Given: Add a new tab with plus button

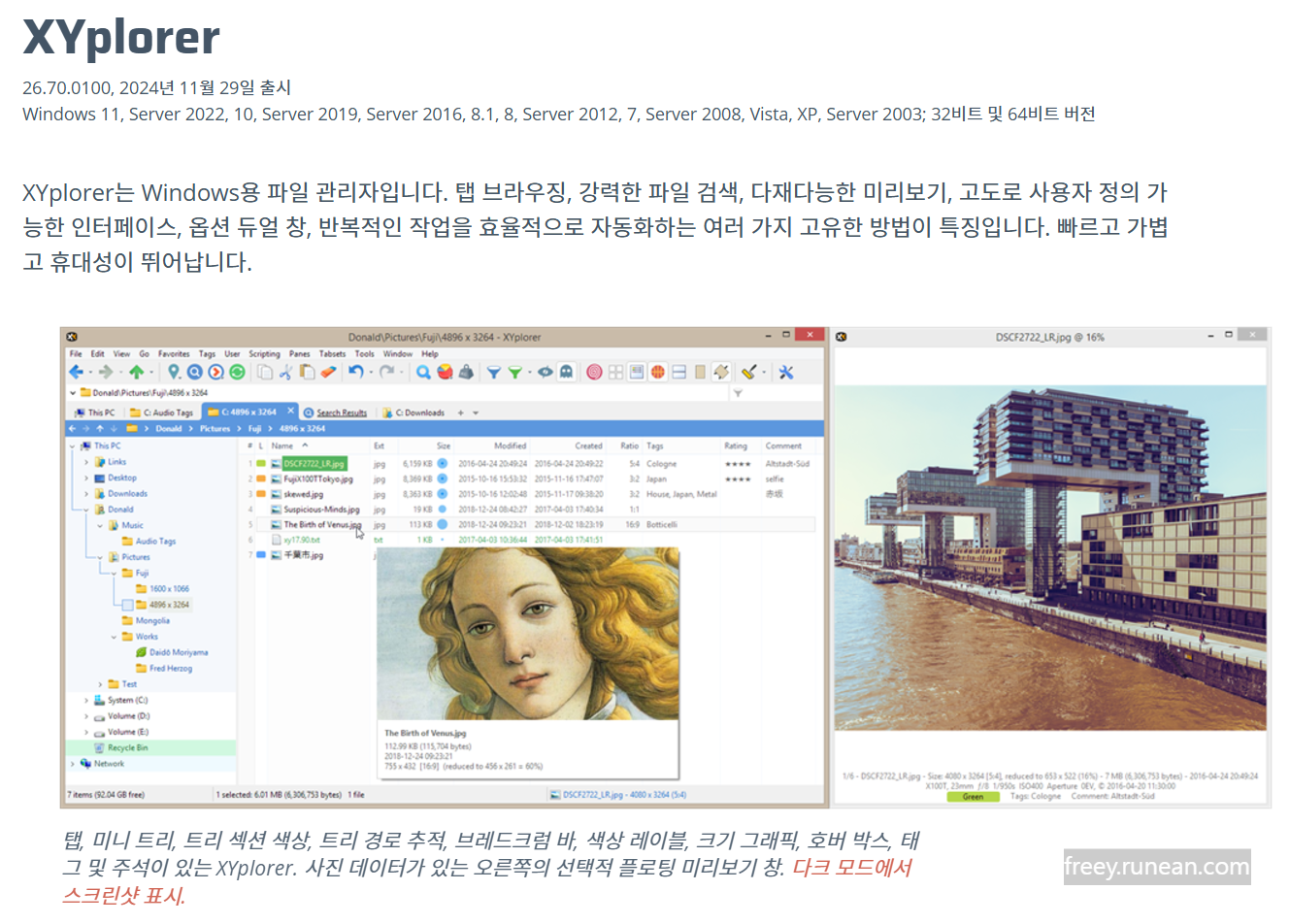Looking at the screenshot, I should [x=461, y=412].
